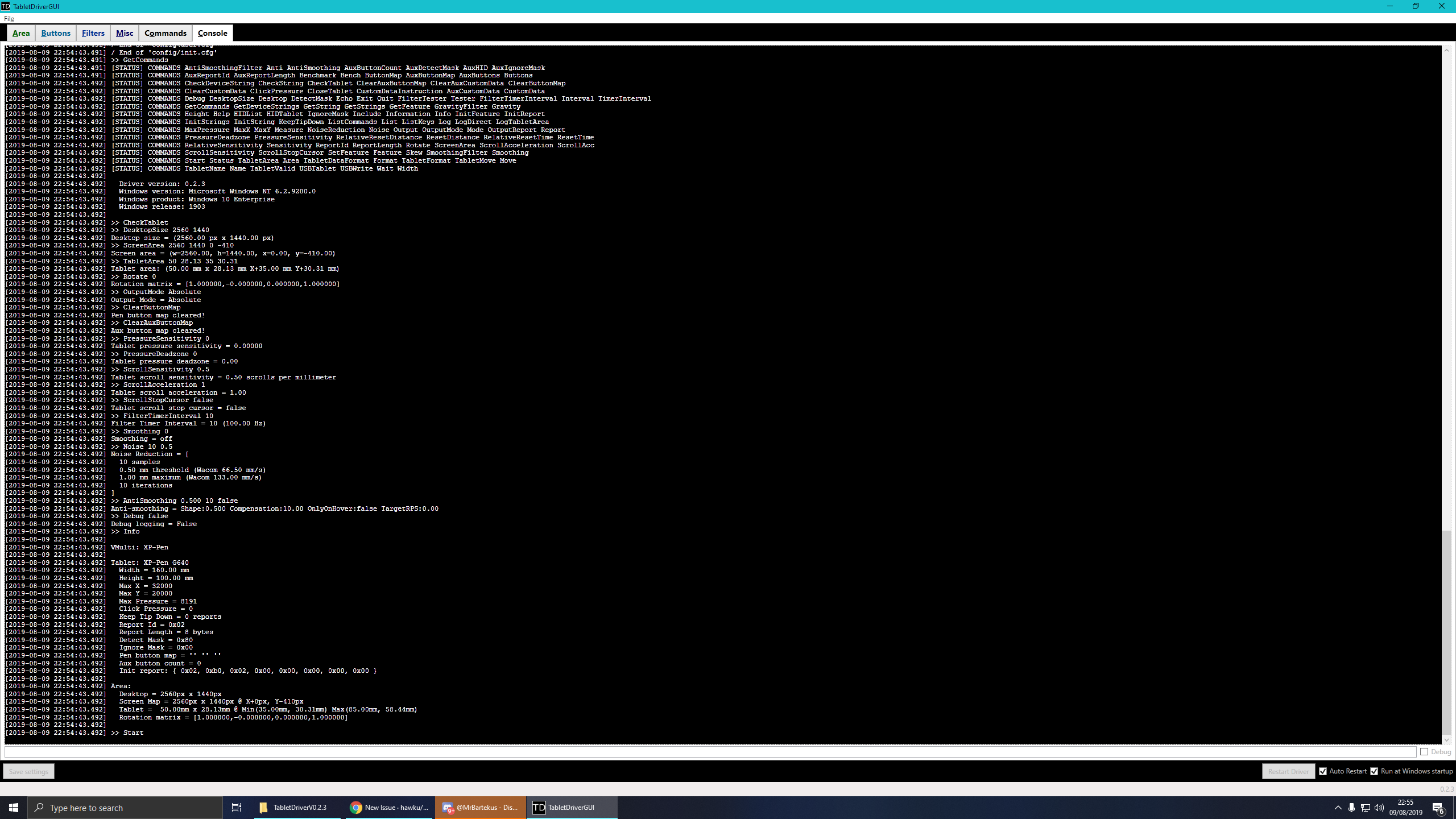This screenshot has height=819, width=1456.
Task: Open the File menu
Action: tap(9, 18)
